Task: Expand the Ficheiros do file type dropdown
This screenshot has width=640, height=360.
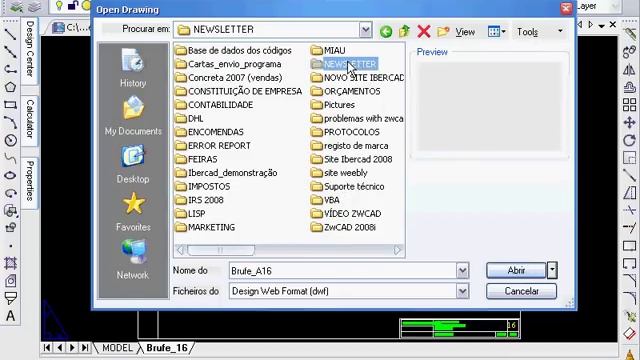Action: coord(462,291)
